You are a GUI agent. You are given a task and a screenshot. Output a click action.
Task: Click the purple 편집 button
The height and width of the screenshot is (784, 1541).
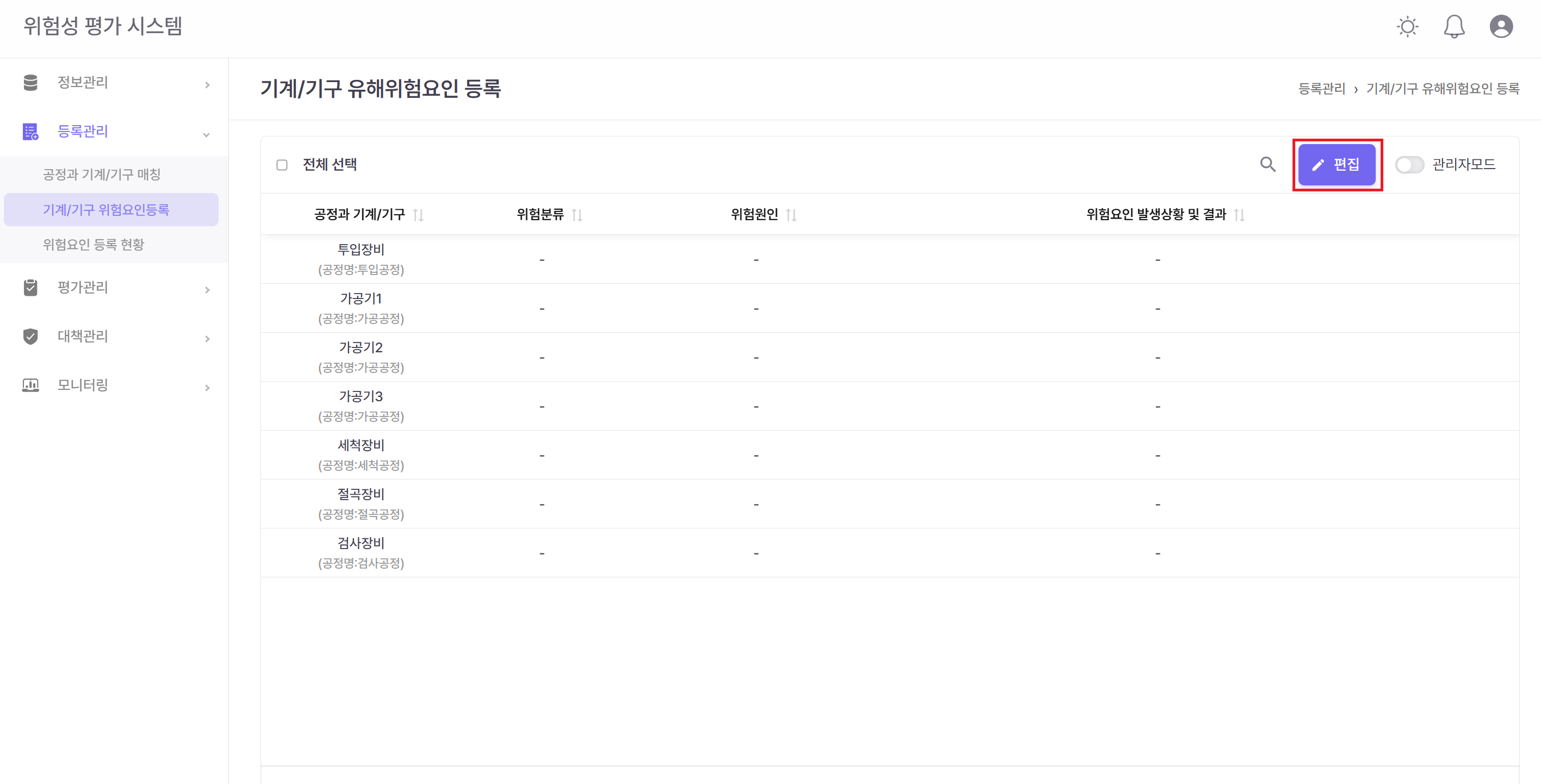pos(1338,164)
